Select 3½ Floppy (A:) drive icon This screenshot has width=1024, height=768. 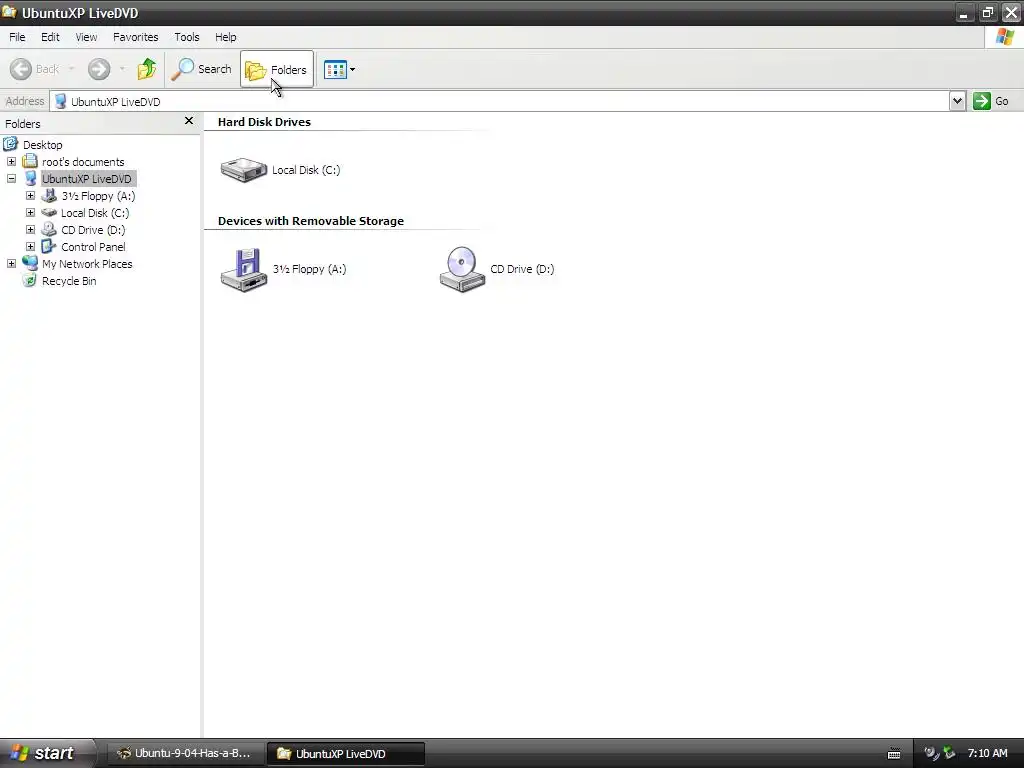244,269
